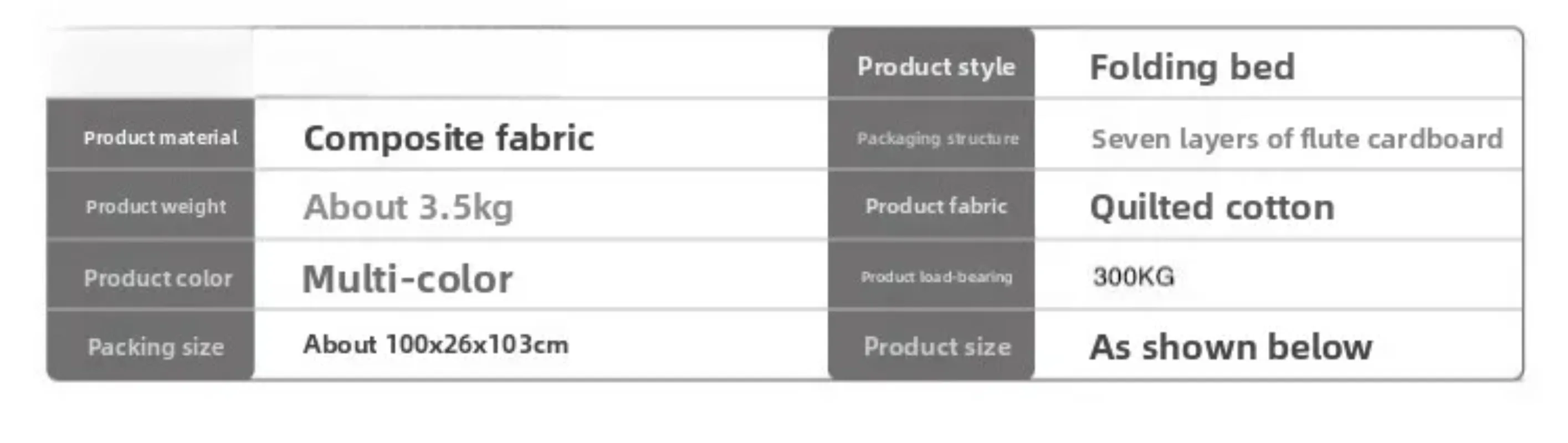Click the blank gray top-left header cell
The width and height of the screenshot is (1568, 443).
(x=150, y=63)
